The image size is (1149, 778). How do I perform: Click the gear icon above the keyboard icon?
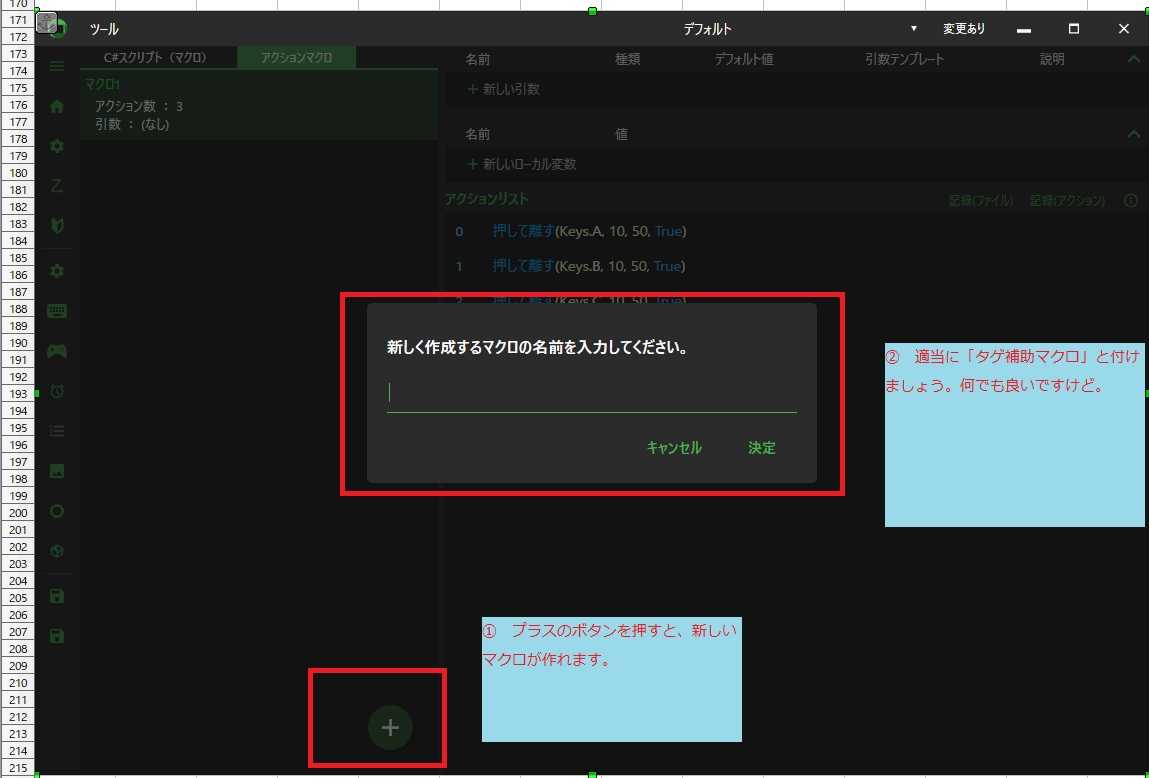[x=56, y=271]
